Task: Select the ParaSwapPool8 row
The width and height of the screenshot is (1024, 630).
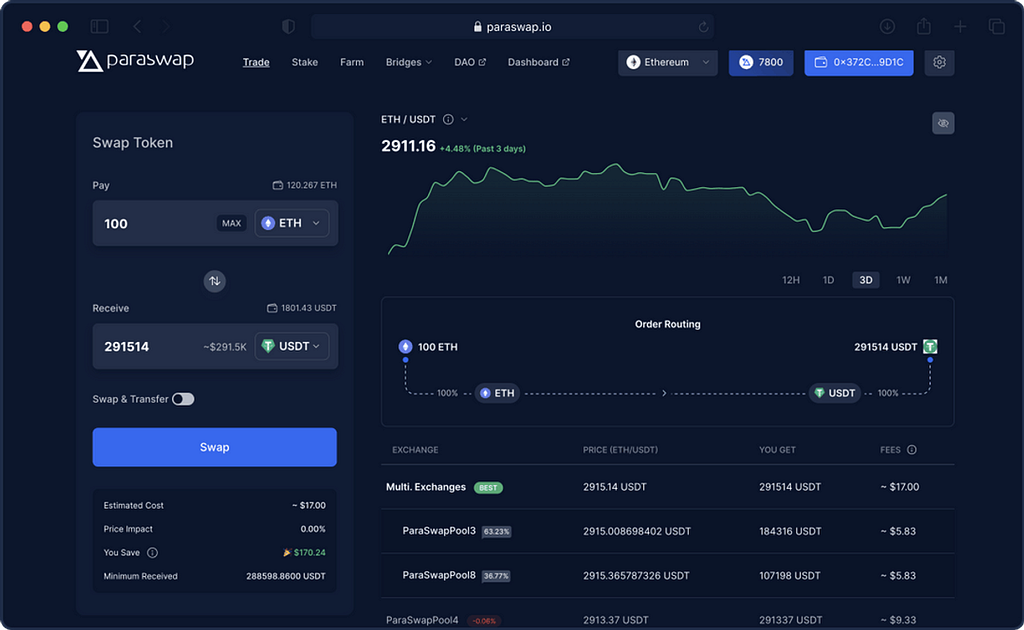Action: point(667,576)
